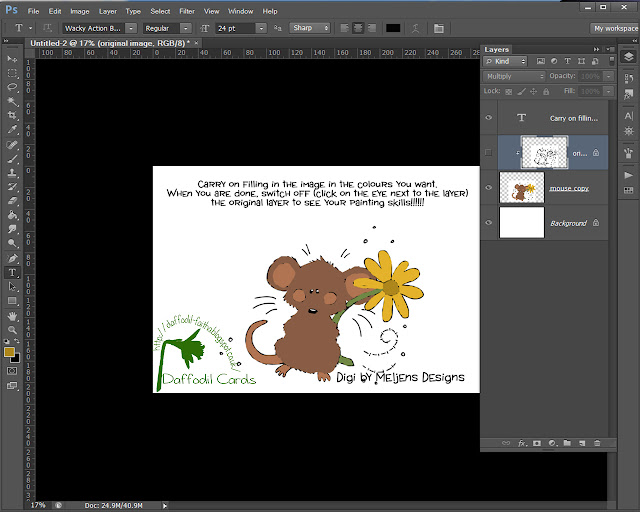Select the Zoom tool
Image resolution: width=640 pixels, height=512 pixels.
pos(12,330)
